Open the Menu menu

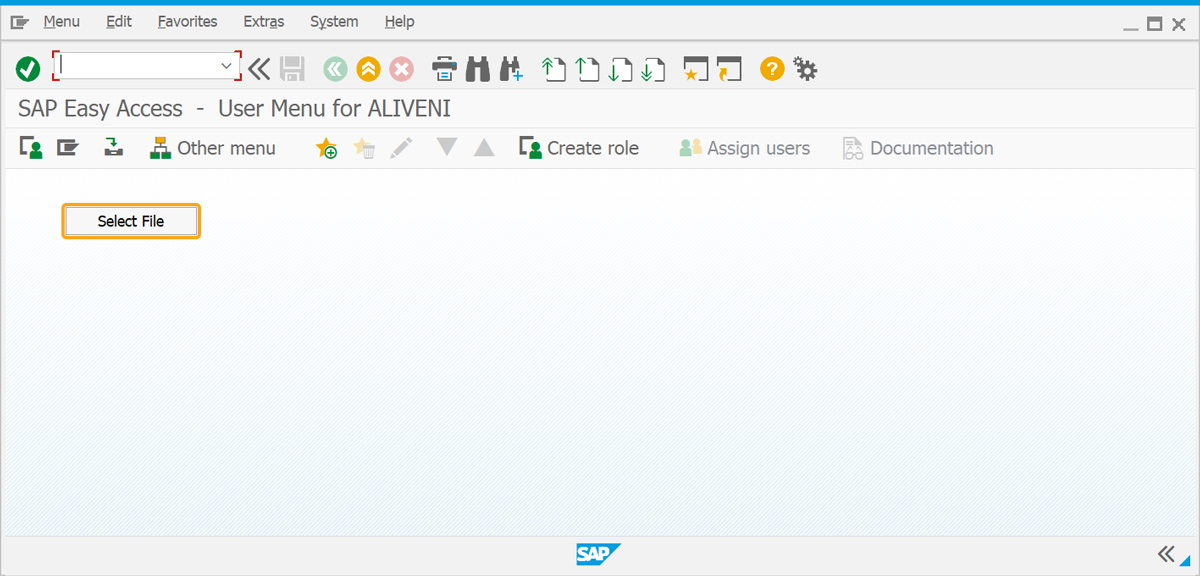click(x=62, y=21)
